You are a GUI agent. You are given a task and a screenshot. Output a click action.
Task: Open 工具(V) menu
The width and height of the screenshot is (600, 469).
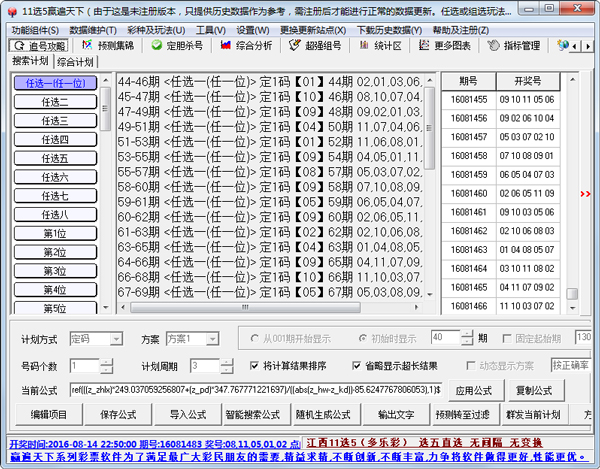211,30
